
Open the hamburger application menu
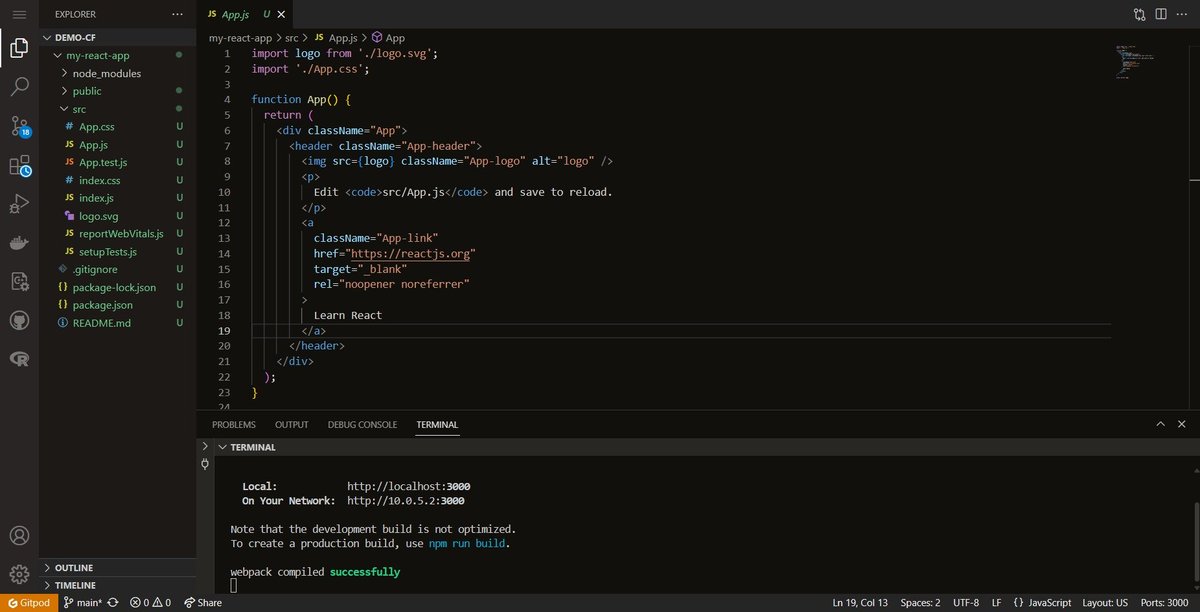point(19,14)
